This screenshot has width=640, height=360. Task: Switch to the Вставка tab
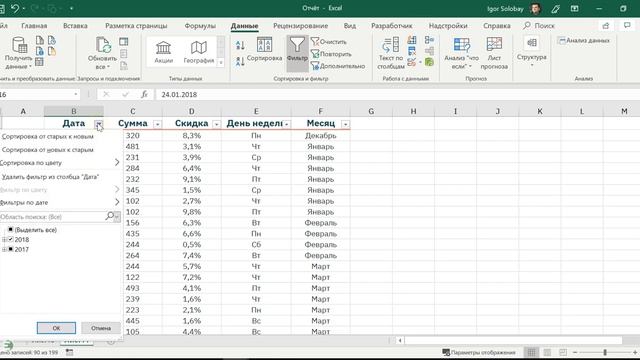[x=75, y=26]
